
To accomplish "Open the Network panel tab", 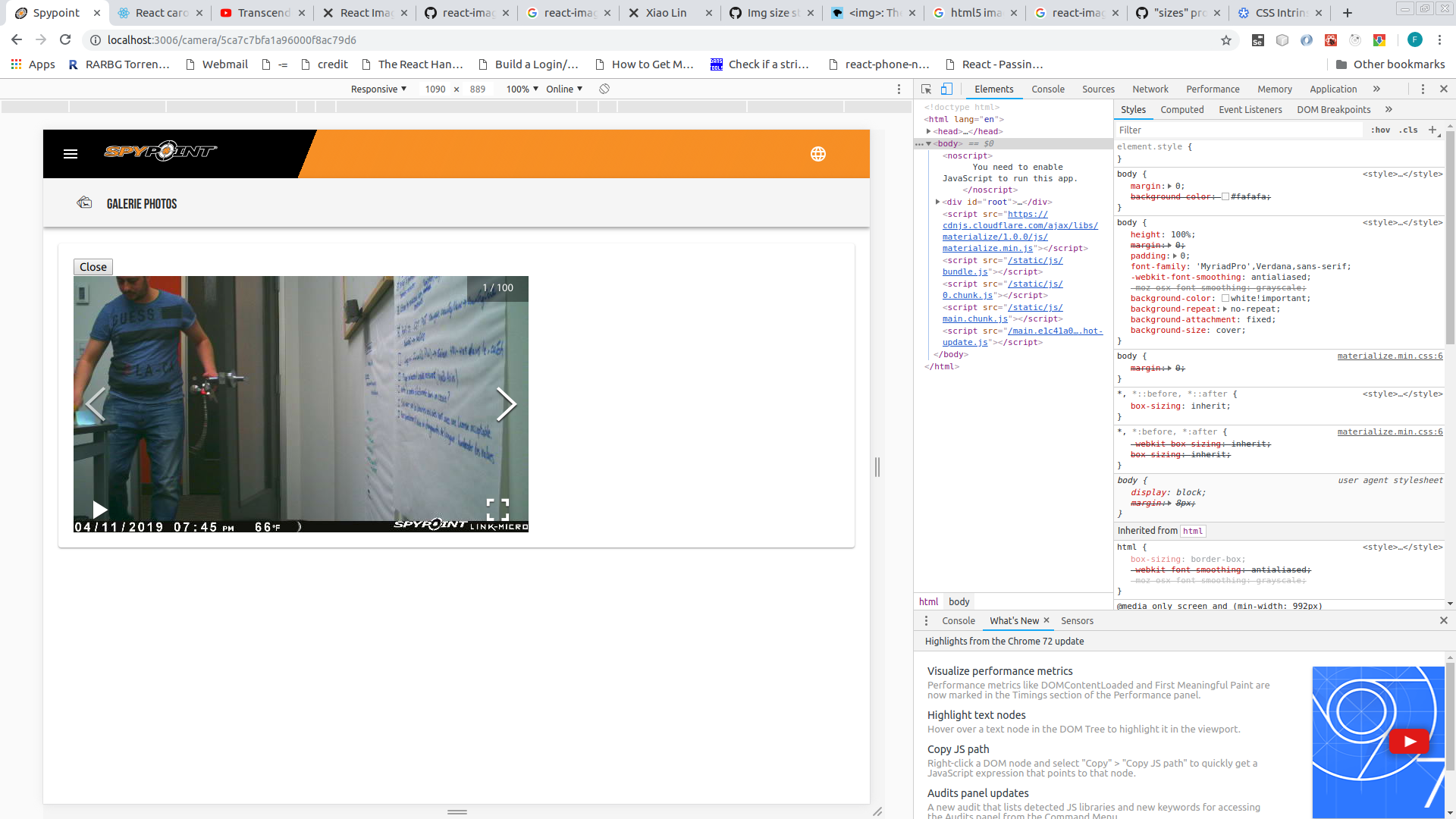I will [1150, 89].
